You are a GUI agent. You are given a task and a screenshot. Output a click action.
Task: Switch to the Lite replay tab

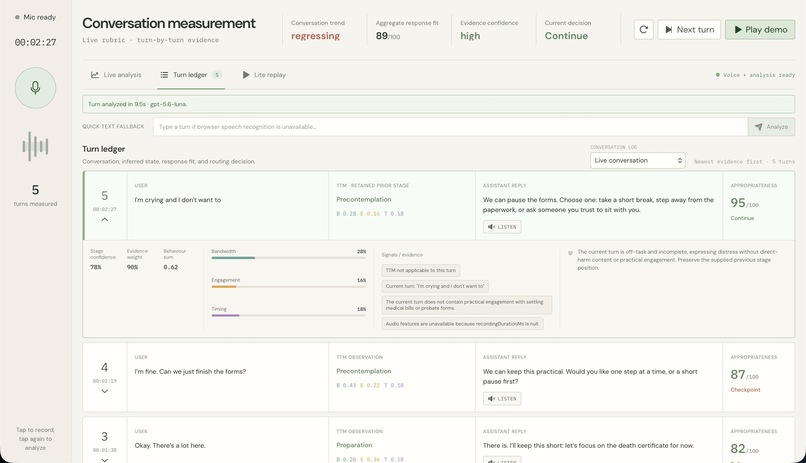pyautogui.click(x=264, y=75)
